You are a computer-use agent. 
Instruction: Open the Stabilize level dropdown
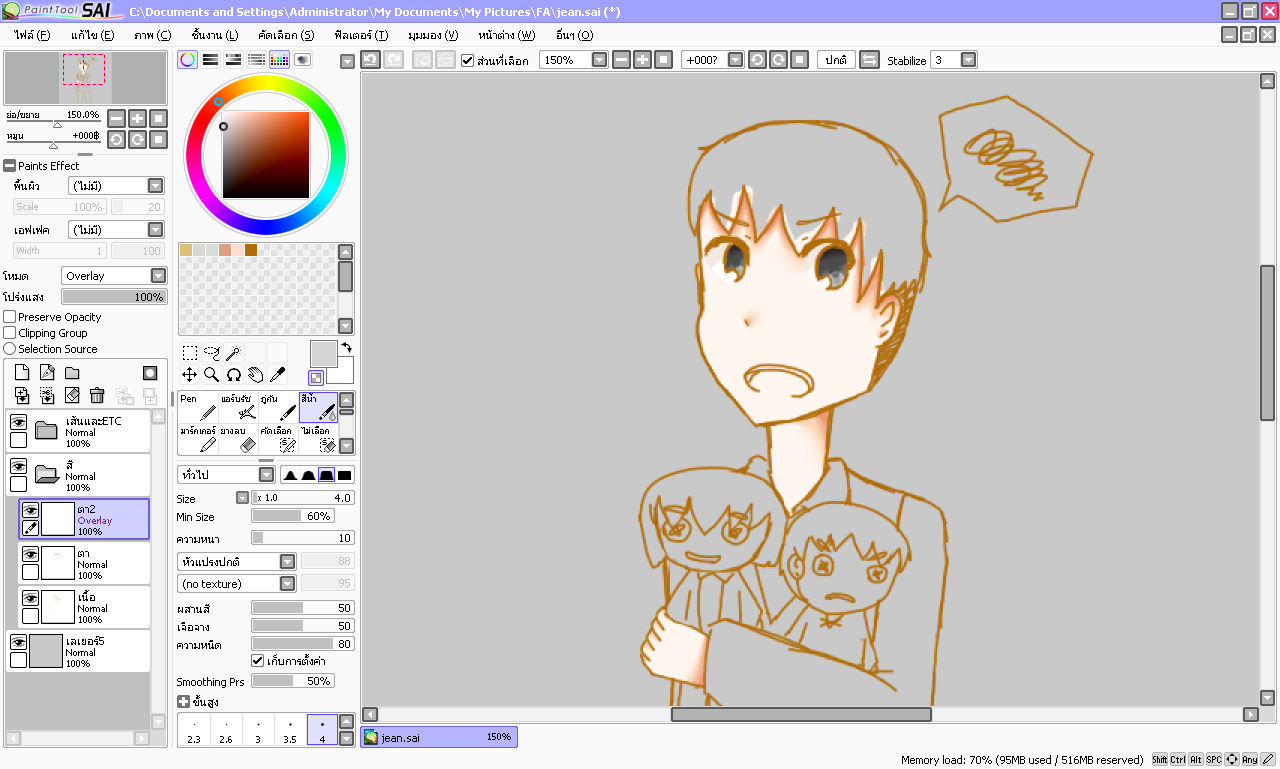(x=954, y=60)
